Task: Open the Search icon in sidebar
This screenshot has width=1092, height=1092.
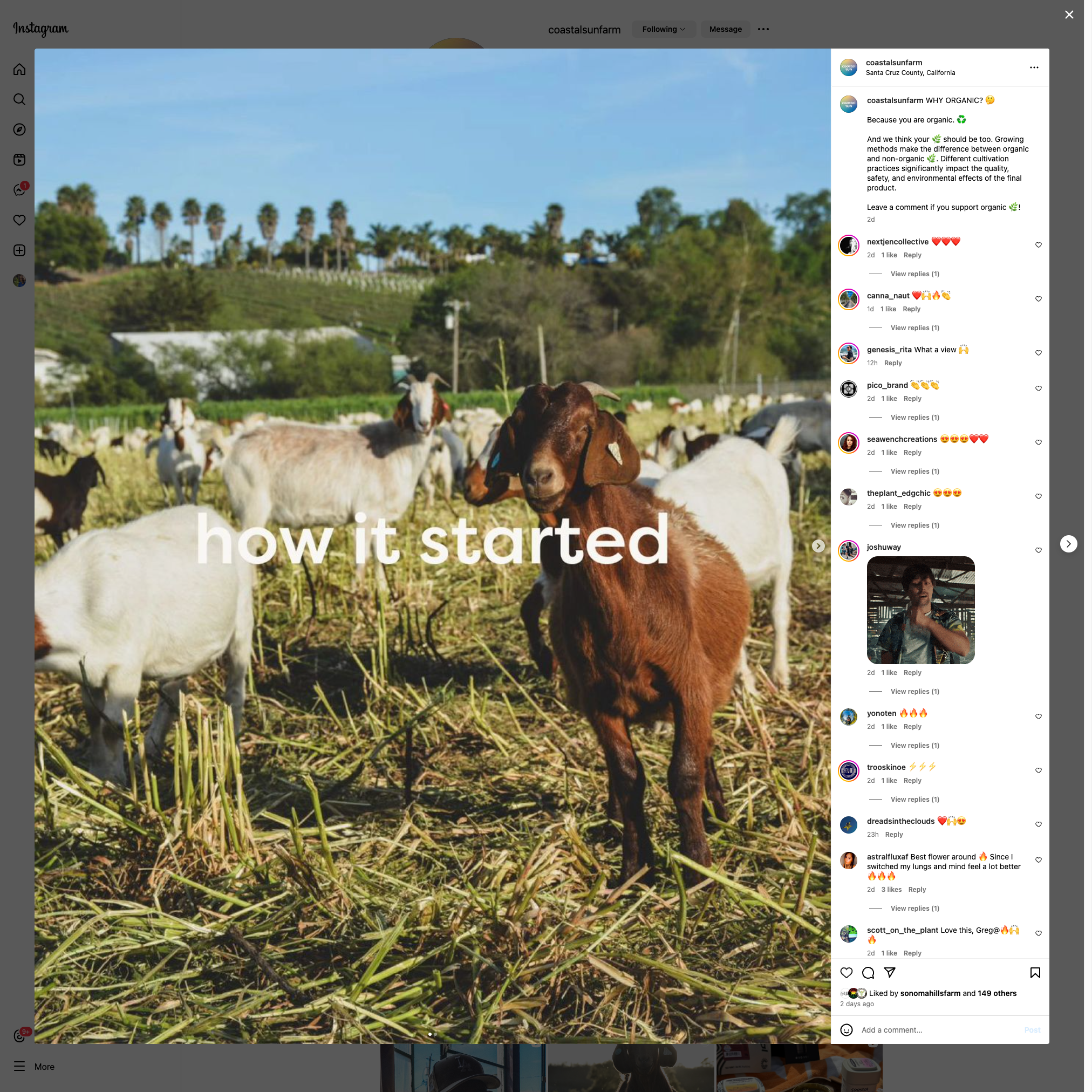Action: point(19,99)
